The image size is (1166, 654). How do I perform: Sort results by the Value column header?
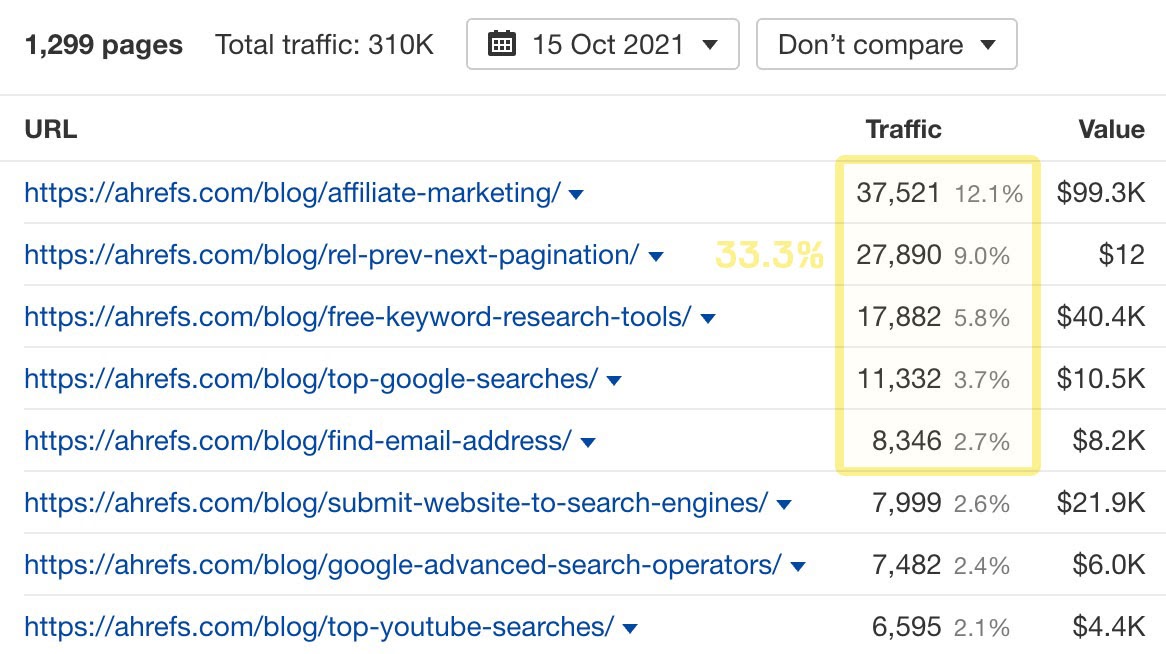pyautogui.click(x=1111, y=129)
